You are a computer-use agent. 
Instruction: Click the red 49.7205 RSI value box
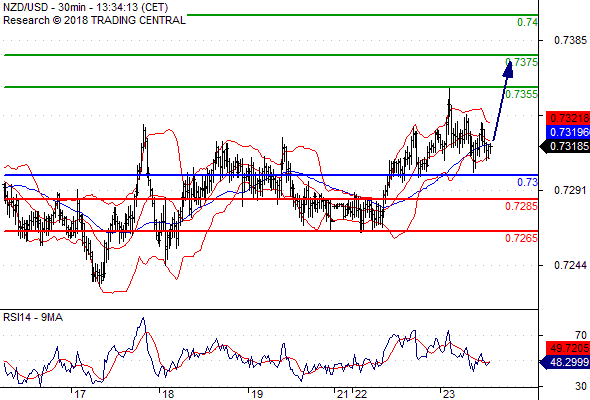point(568,348)
